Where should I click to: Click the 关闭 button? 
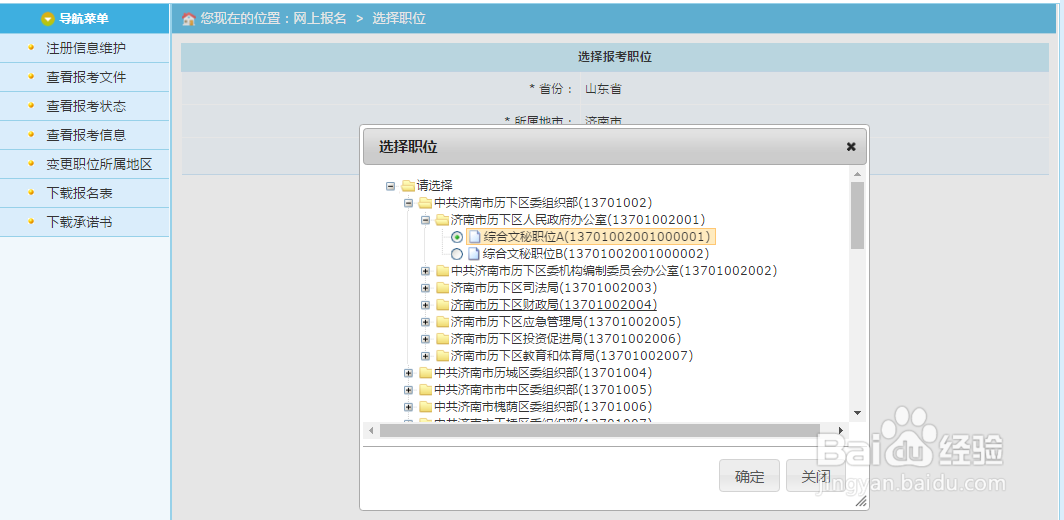tap(816, 476)
